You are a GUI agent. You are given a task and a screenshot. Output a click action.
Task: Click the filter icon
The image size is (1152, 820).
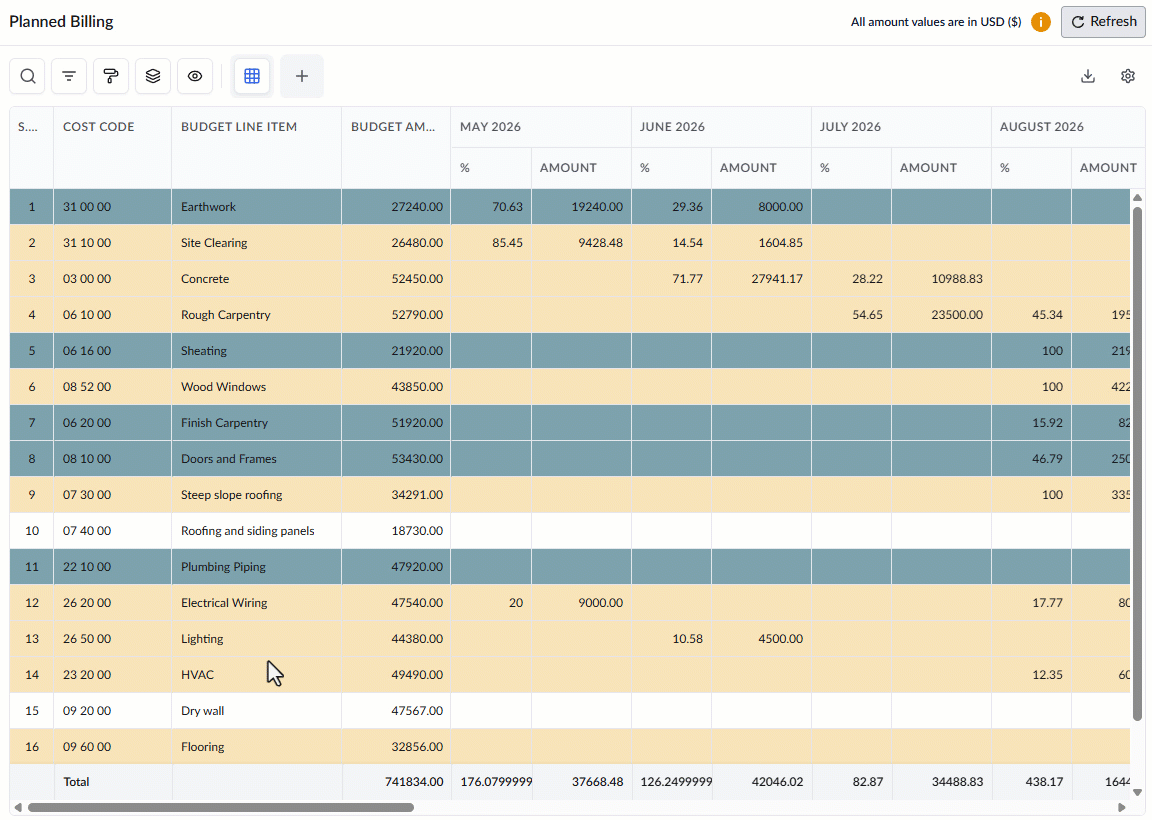69,76
